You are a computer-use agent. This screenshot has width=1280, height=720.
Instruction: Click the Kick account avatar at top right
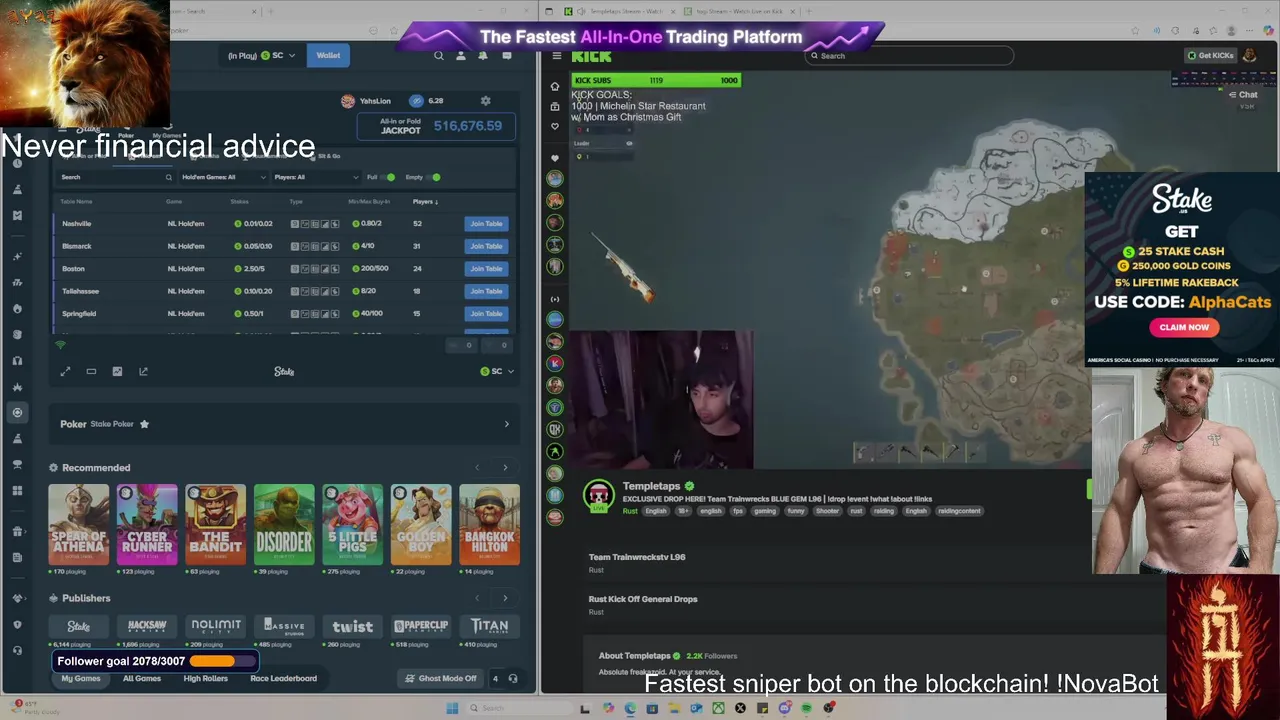1249,56
